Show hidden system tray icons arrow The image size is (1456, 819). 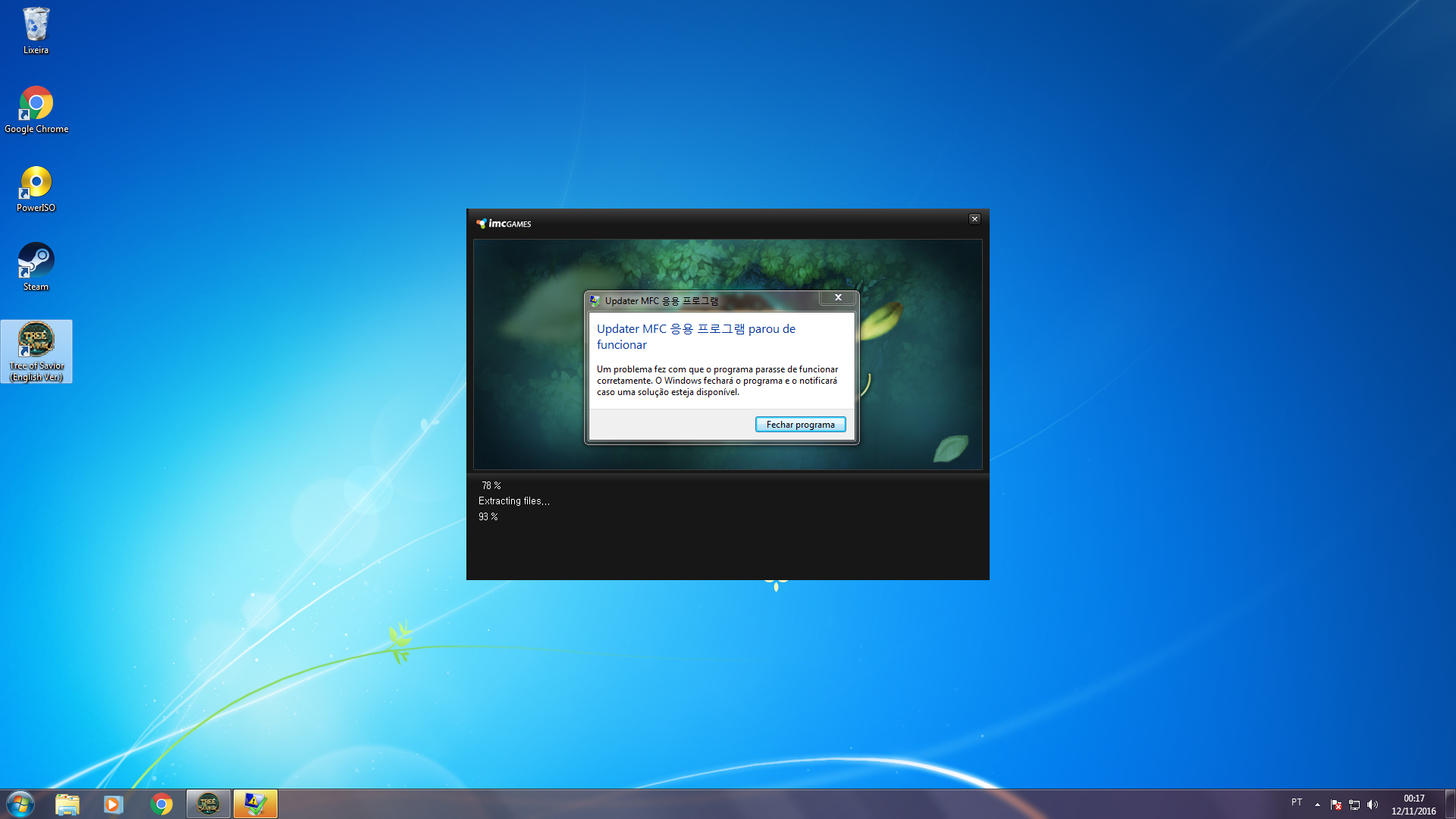pos(1317,805)
